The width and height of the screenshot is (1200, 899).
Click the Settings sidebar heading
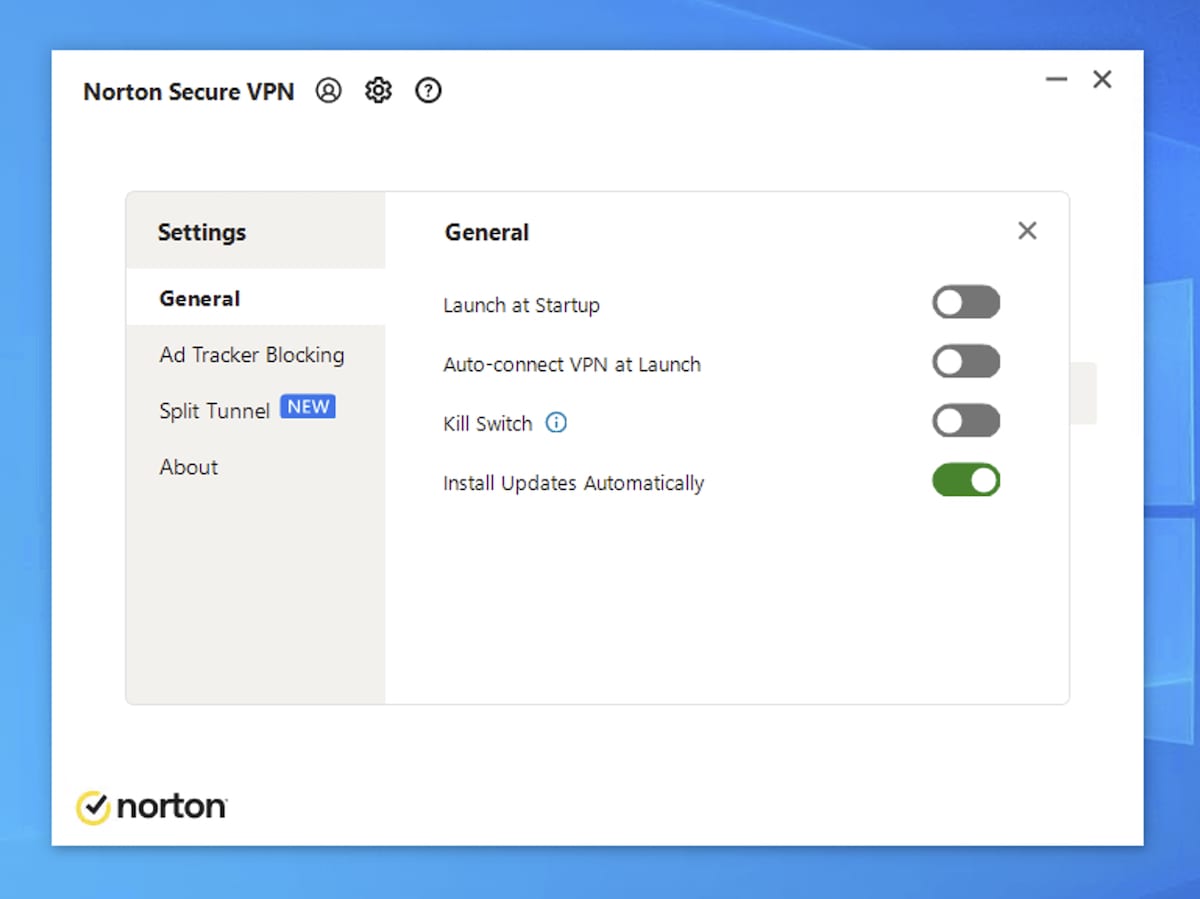pos(202,232)
